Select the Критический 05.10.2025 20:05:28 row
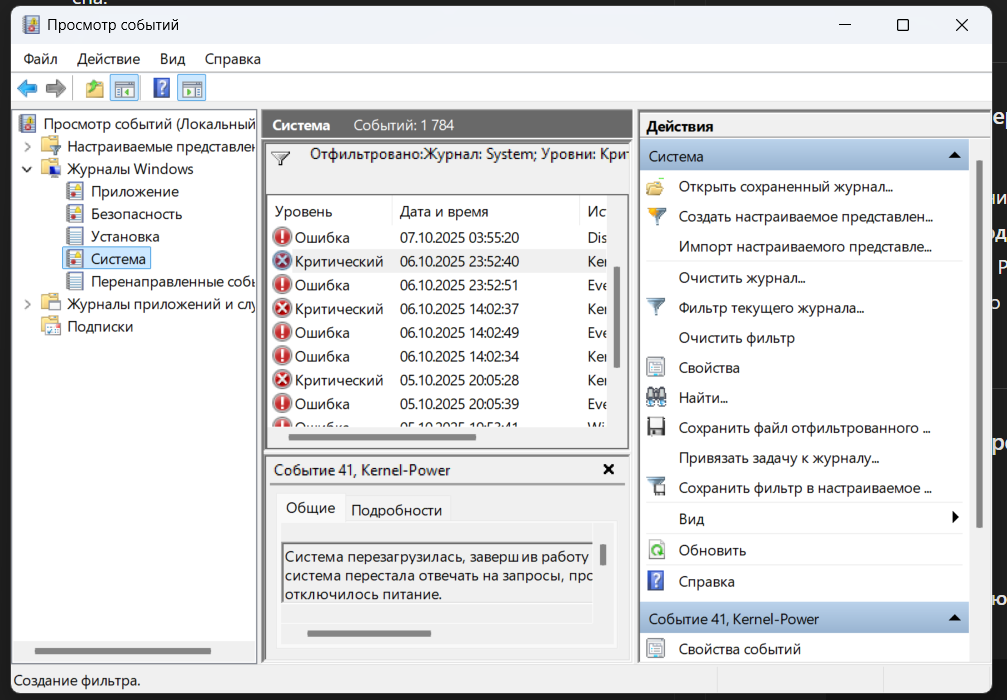Image resolution: width=1007 pixels, height=700 pixels. click(x=438, y=380)
